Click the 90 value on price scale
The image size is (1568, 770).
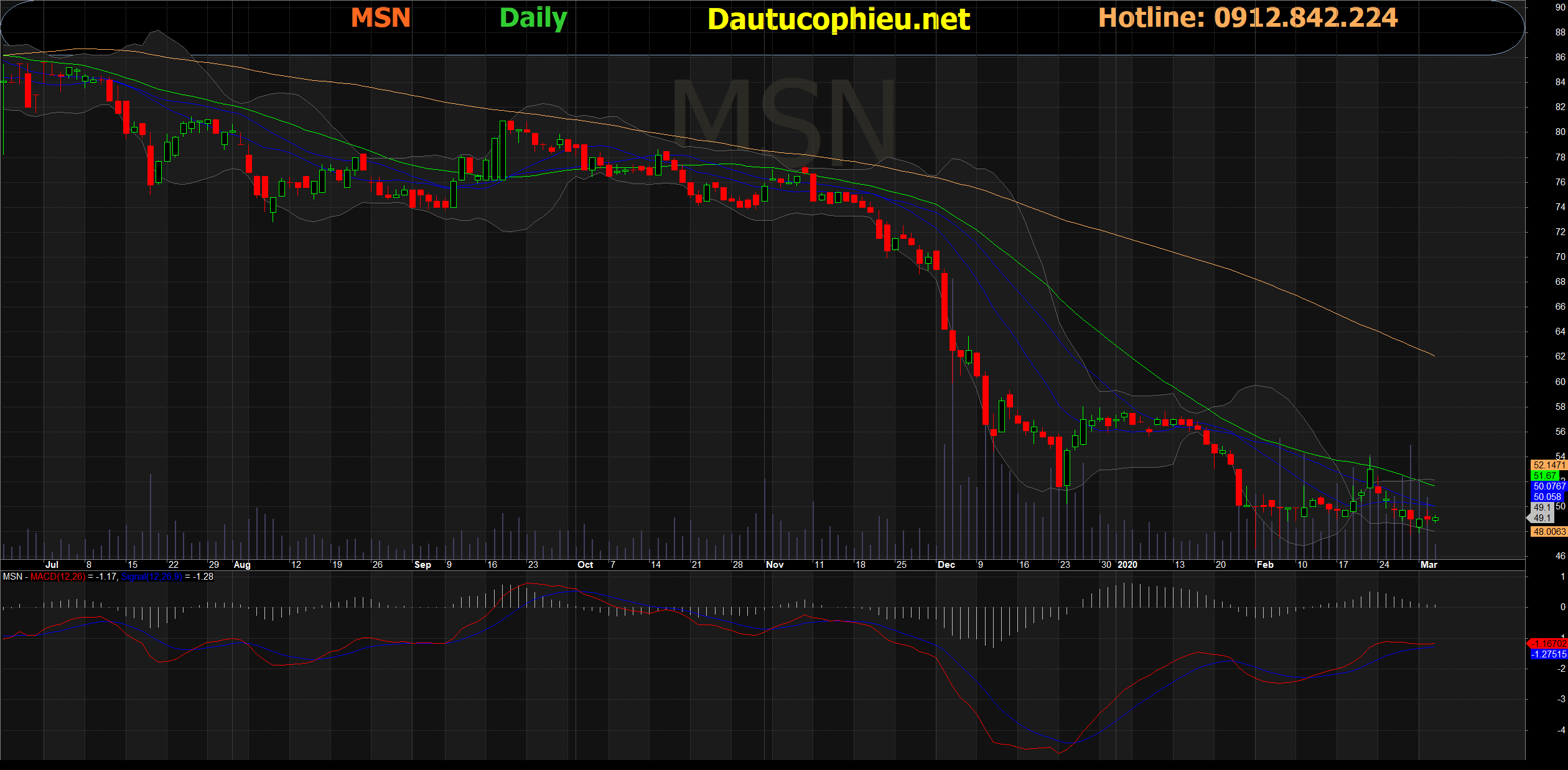[x=1560, y=7]
